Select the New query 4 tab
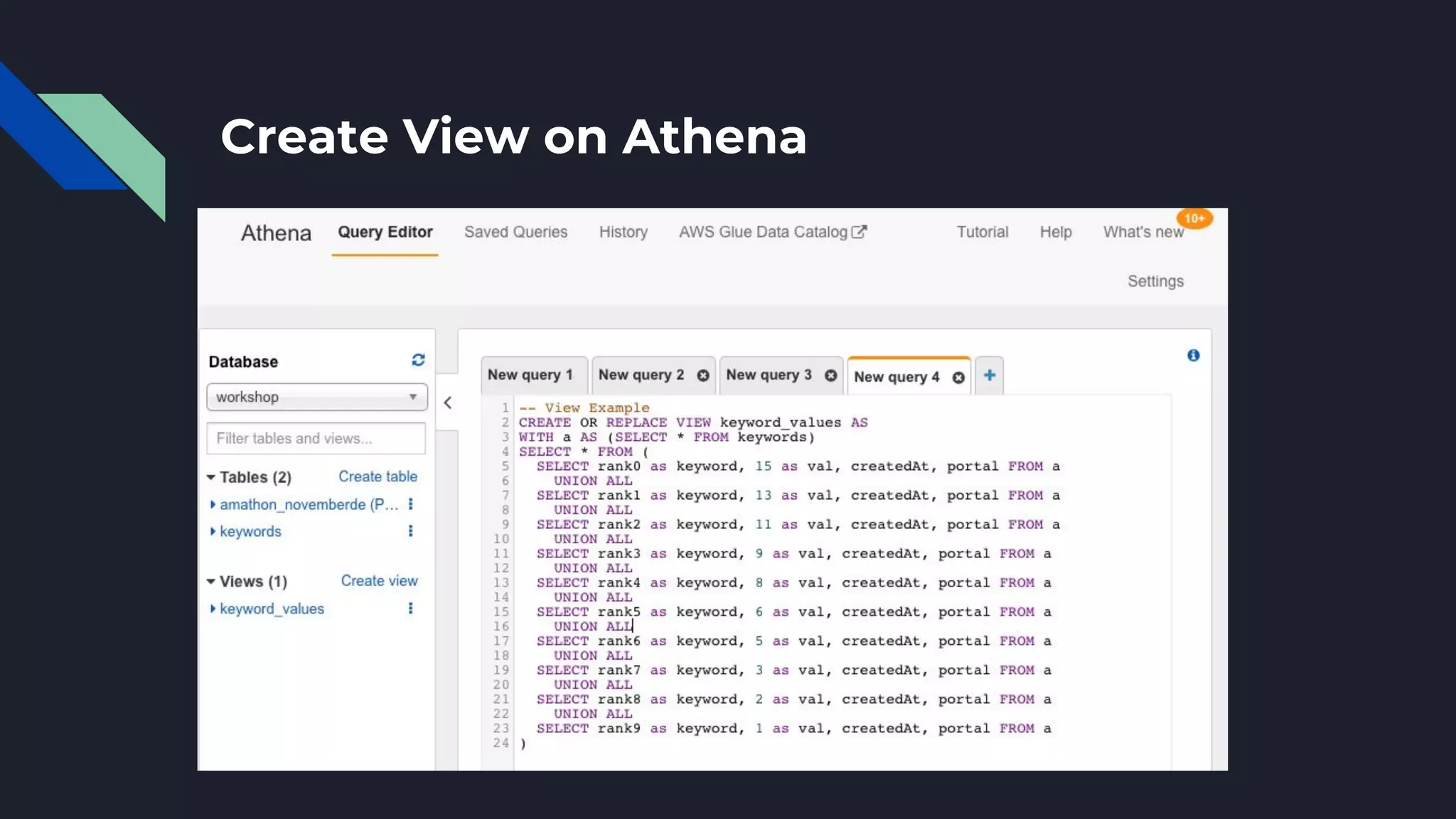The image size is (1456, 819). pos(896,378)
